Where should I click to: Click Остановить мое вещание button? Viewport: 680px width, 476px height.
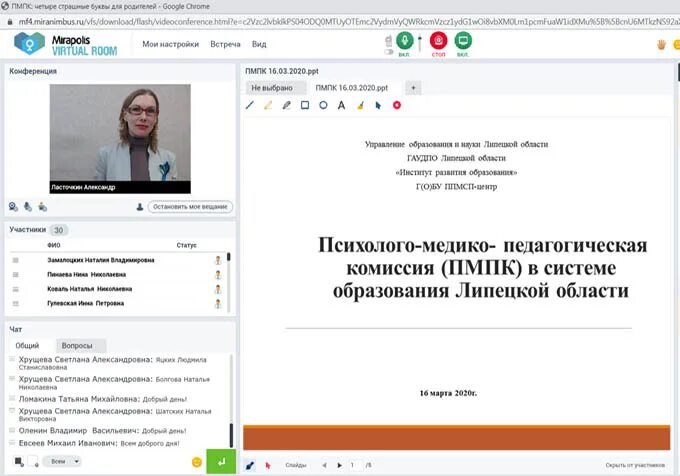click(x=190, y=207)
